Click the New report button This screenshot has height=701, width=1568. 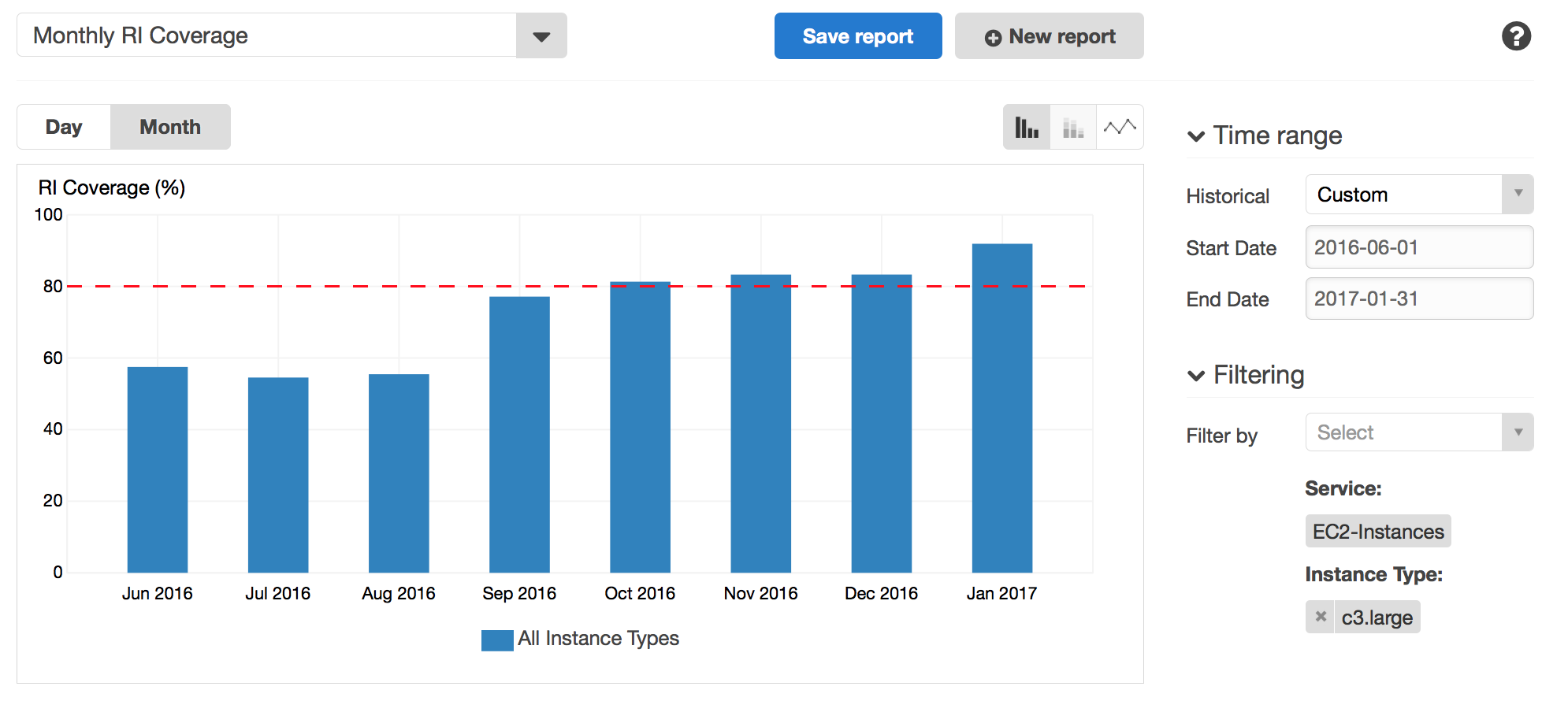coord(1049,36)
